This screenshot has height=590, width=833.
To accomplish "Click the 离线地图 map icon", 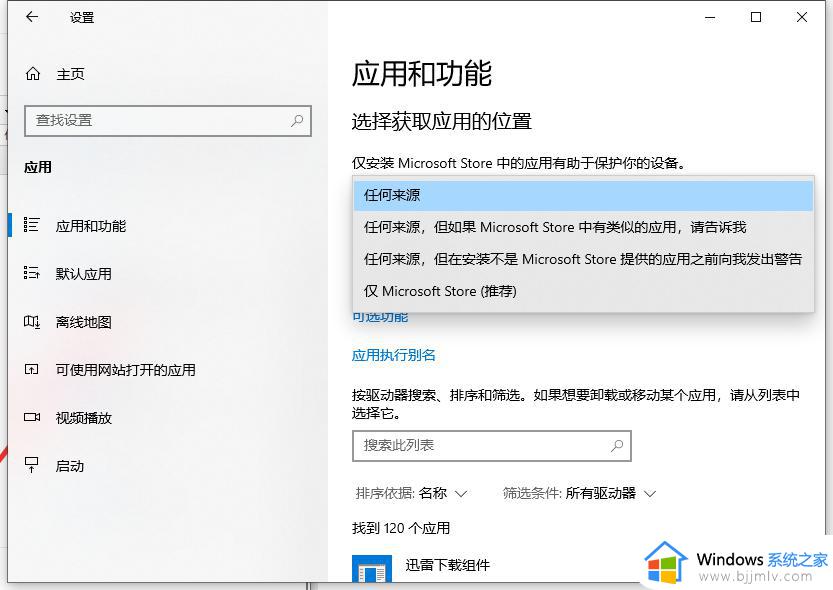I will tap(31, 321).
